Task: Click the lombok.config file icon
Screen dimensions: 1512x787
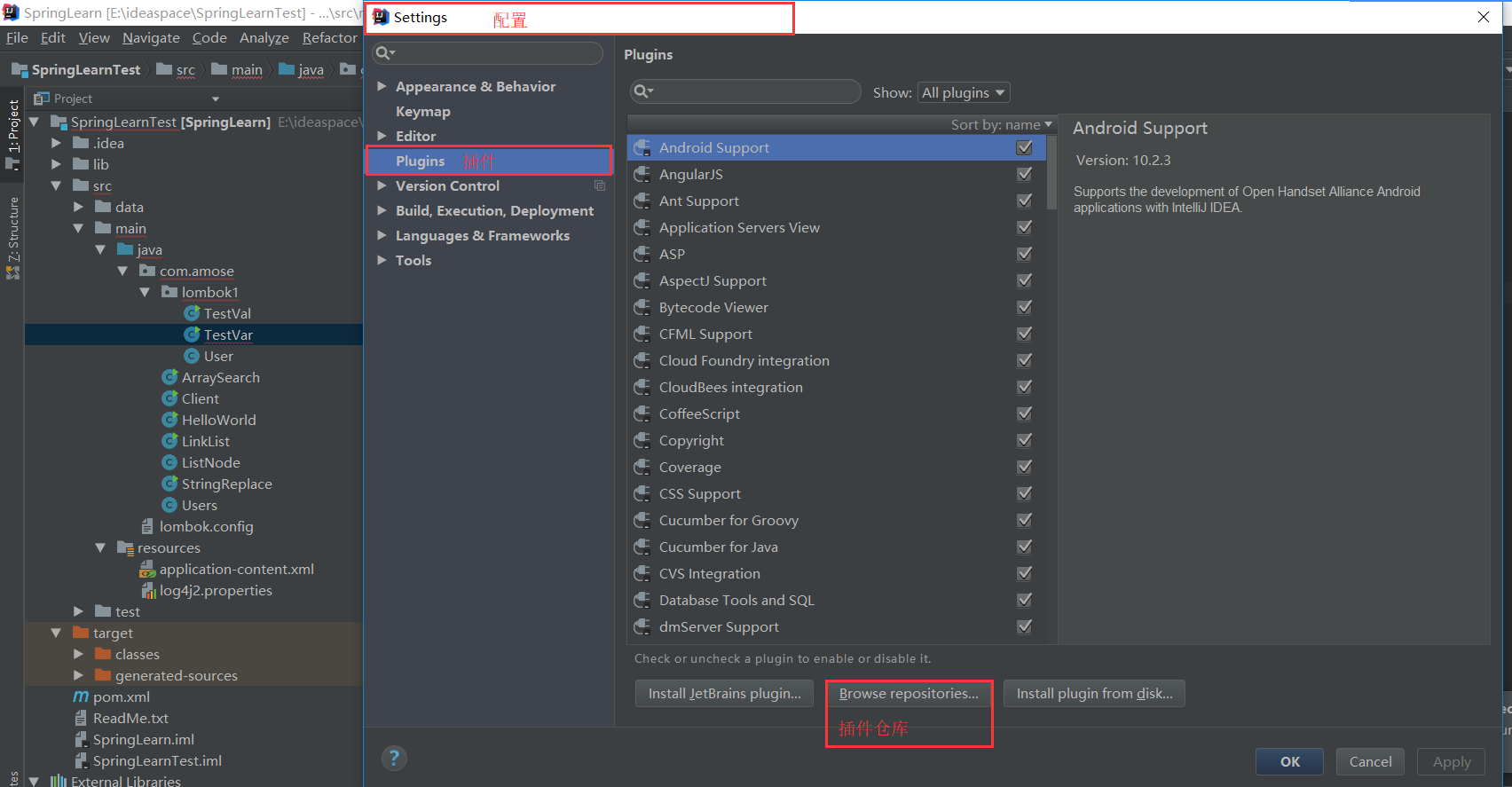Action: tap(147, 526)
